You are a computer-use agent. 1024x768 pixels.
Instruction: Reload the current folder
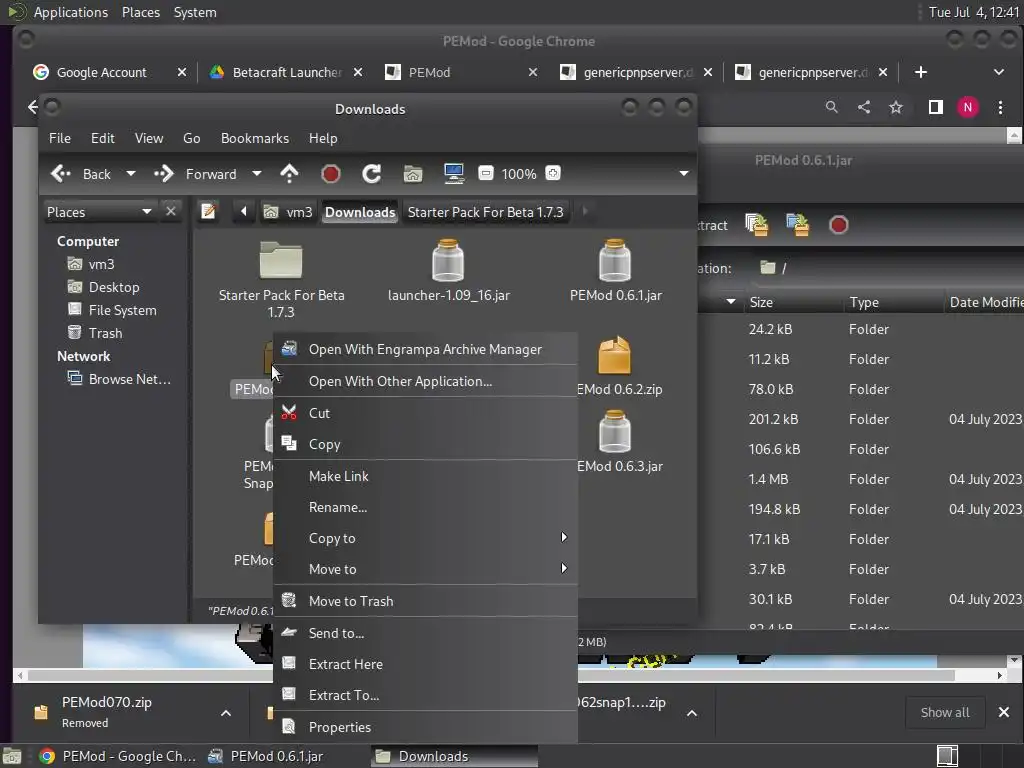(372, 174)
